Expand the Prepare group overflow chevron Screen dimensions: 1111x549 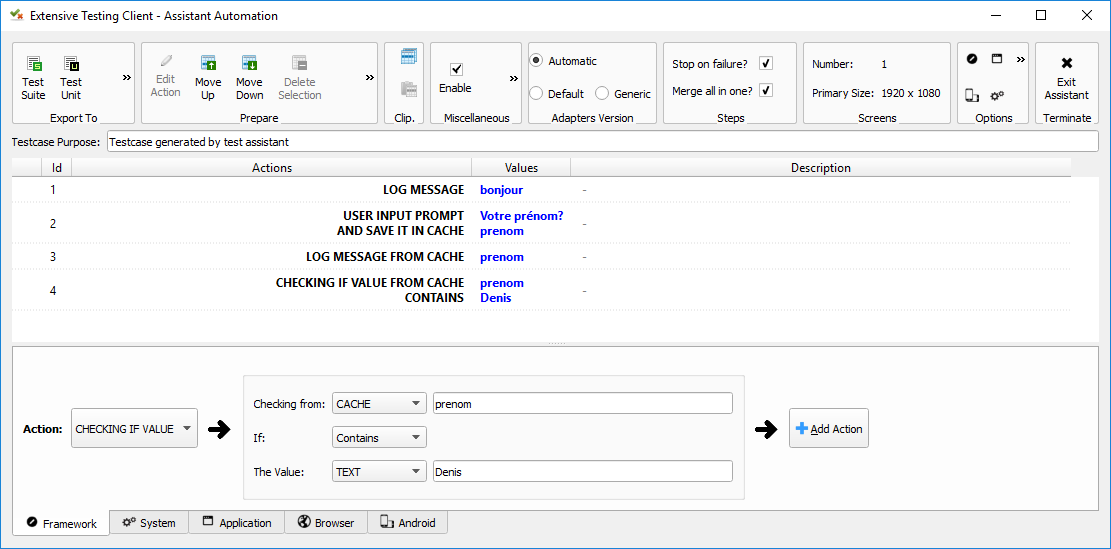[370, 77]
